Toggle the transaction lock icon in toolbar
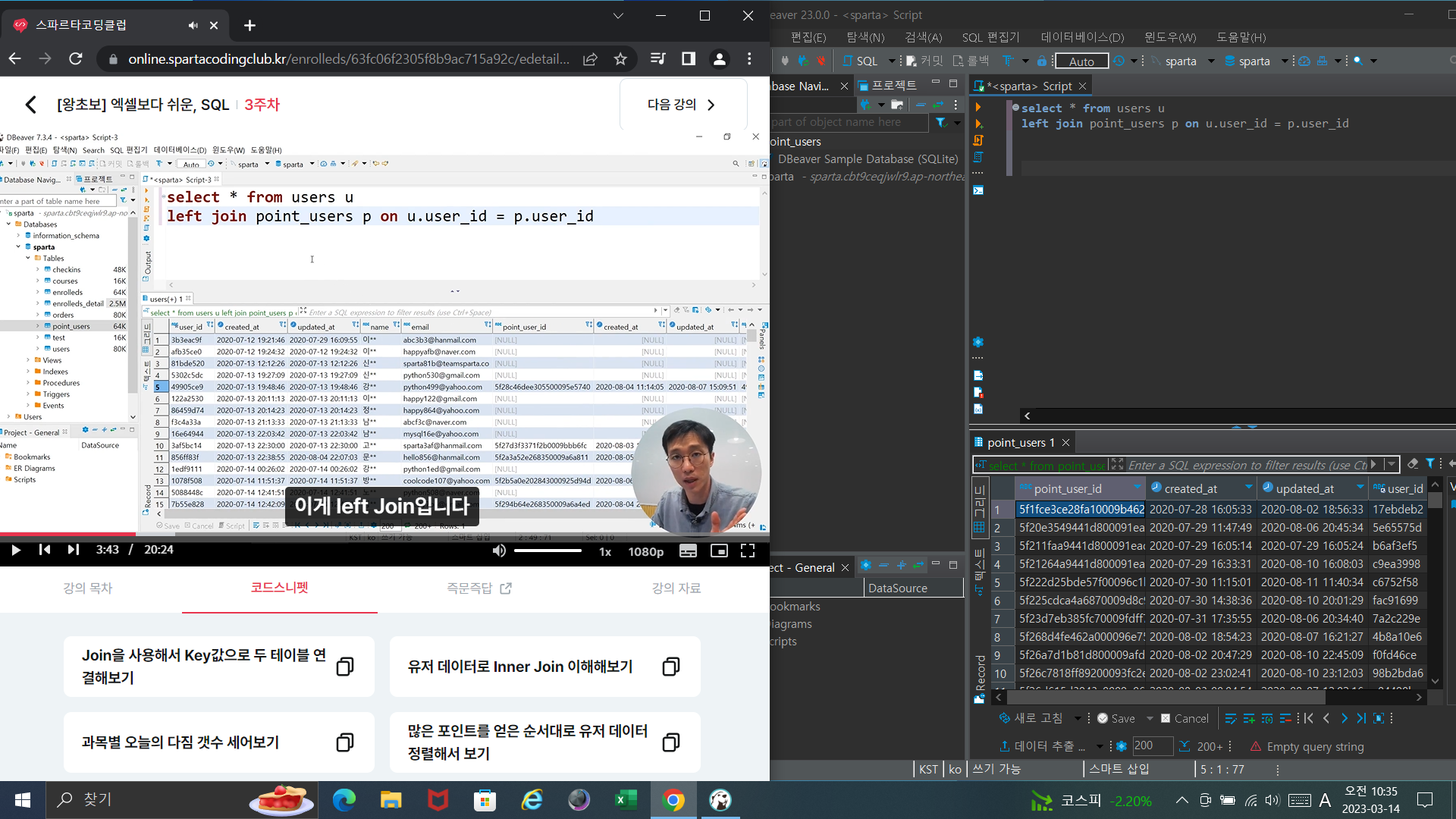This screenshot has height=819, width=1456. point(1042,61)
